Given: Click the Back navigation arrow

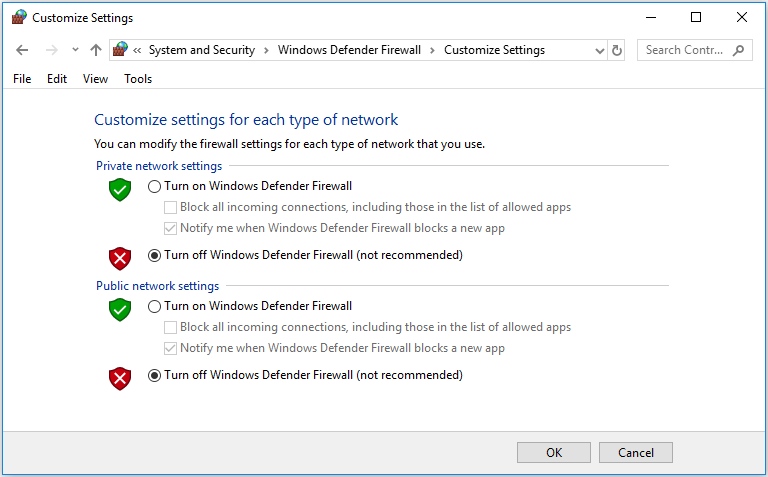Looking at the screenshot, I should (23, 50).
